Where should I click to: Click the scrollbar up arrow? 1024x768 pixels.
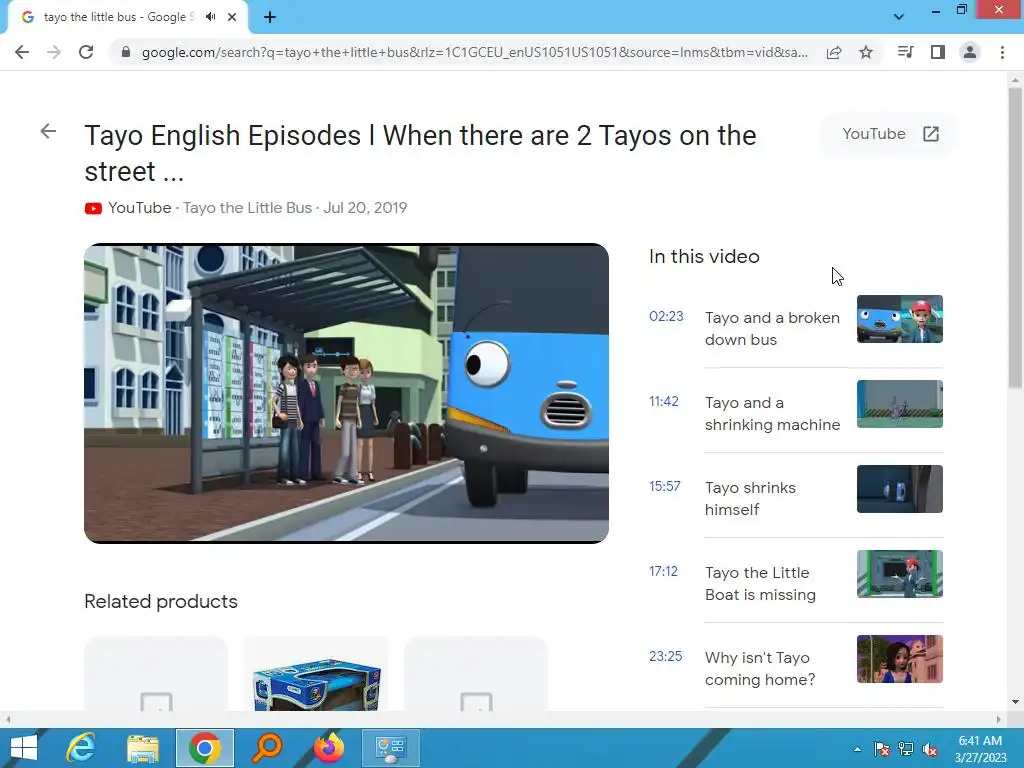coord(1015,78)
